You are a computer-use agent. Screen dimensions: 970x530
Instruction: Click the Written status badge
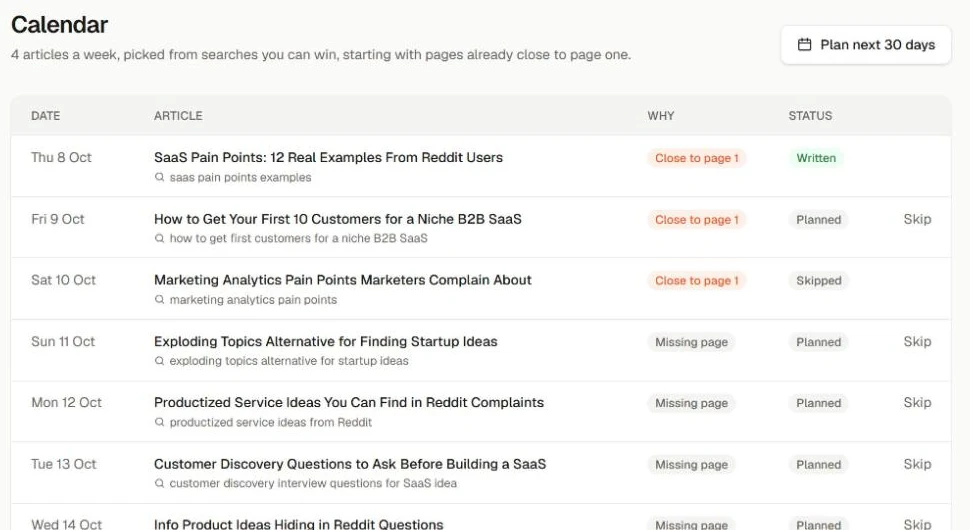(x=816, y=158)
